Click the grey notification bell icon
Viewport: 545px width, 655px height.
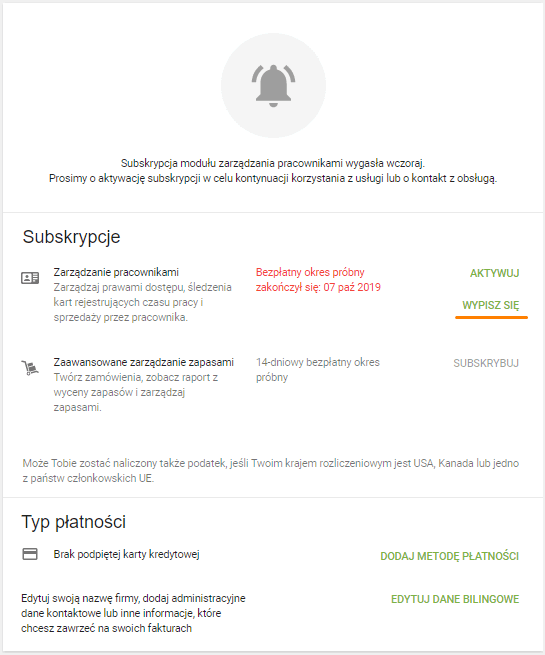click(x=274, y=86)
